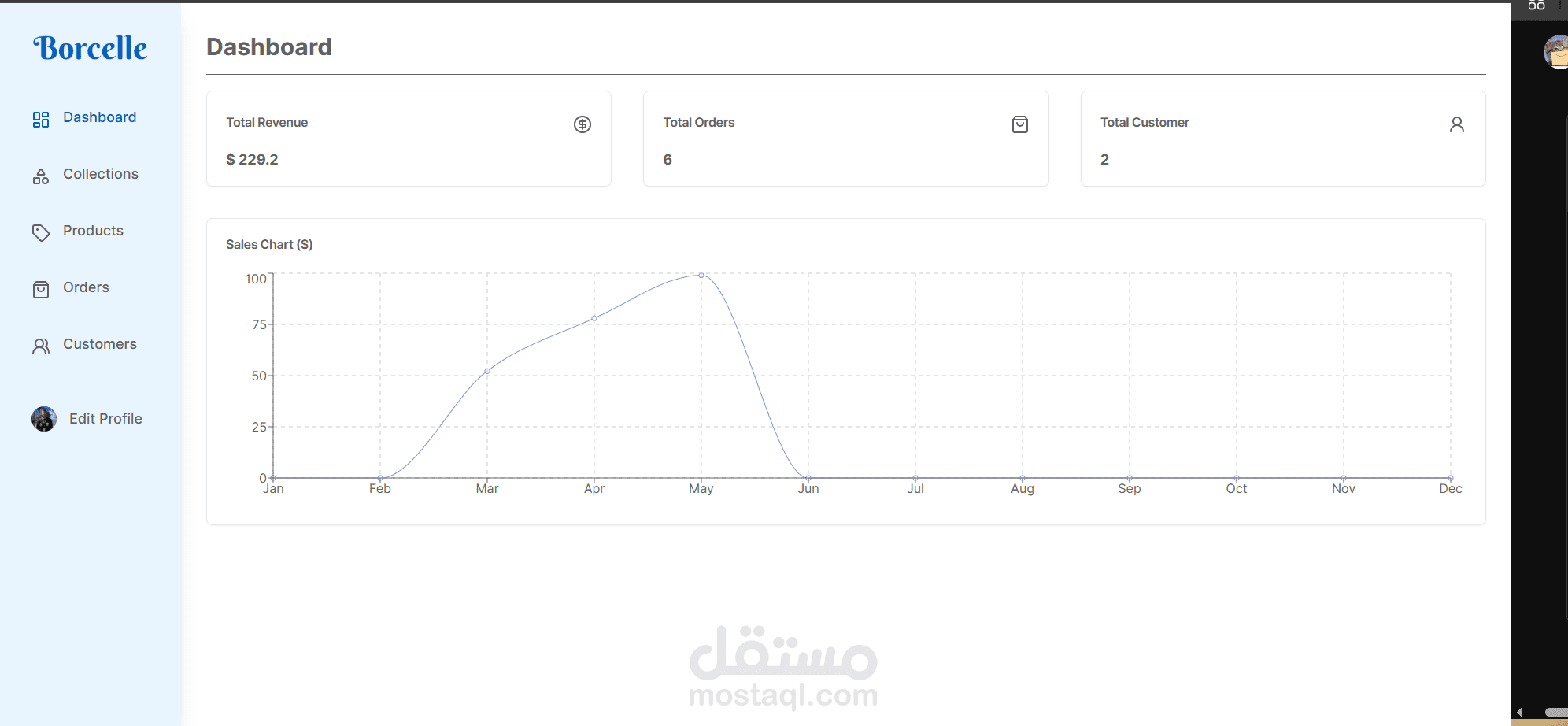This screenshot has height=726, width=1568.
Task: Click the Customers people icon
Action: [41, 346]
